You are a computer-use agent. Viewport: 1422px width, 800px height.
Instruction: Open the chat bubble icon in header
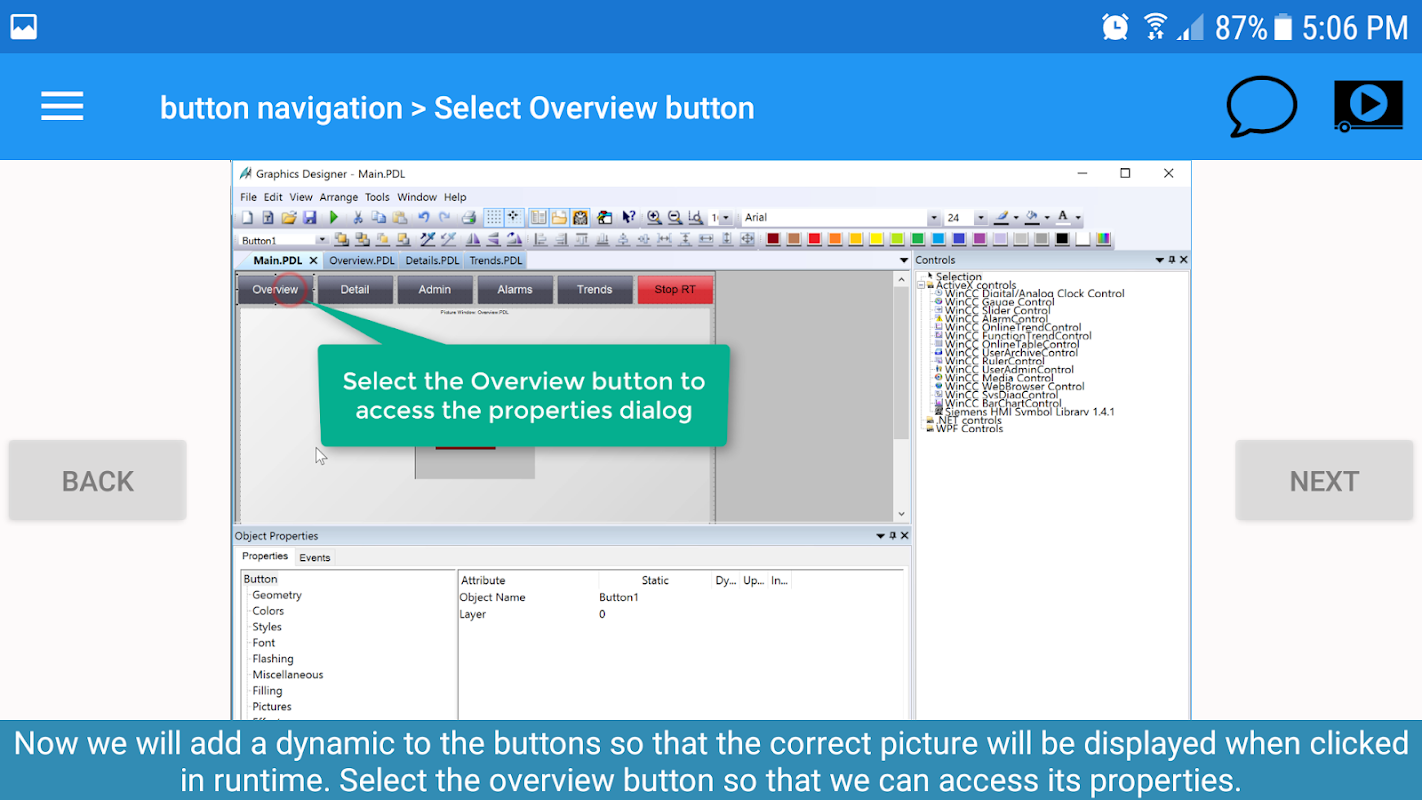(x=1262, y=106)
